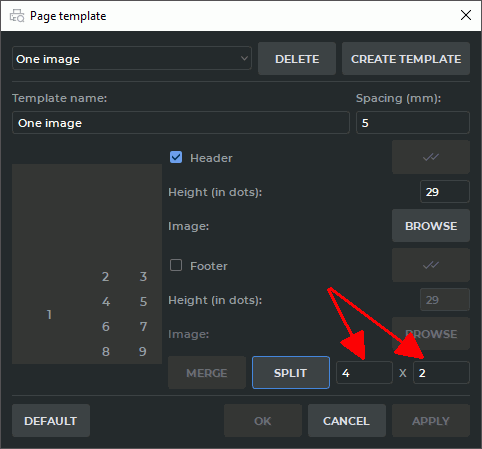Select cell 4 in layout preview

[105, 302]
